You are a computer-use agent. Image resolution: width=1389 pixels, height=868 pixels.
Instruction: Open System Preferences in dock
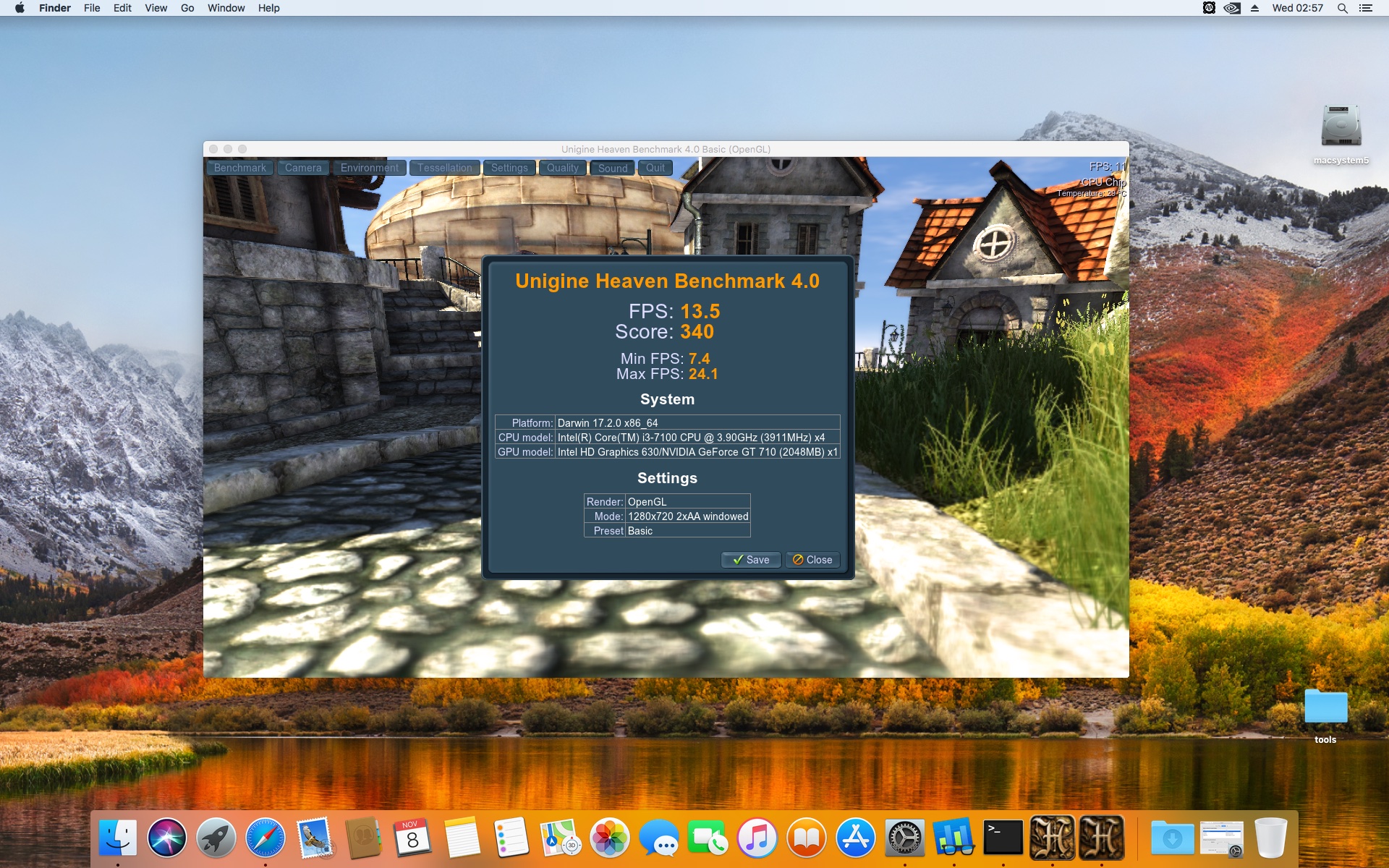coord(904,838)
